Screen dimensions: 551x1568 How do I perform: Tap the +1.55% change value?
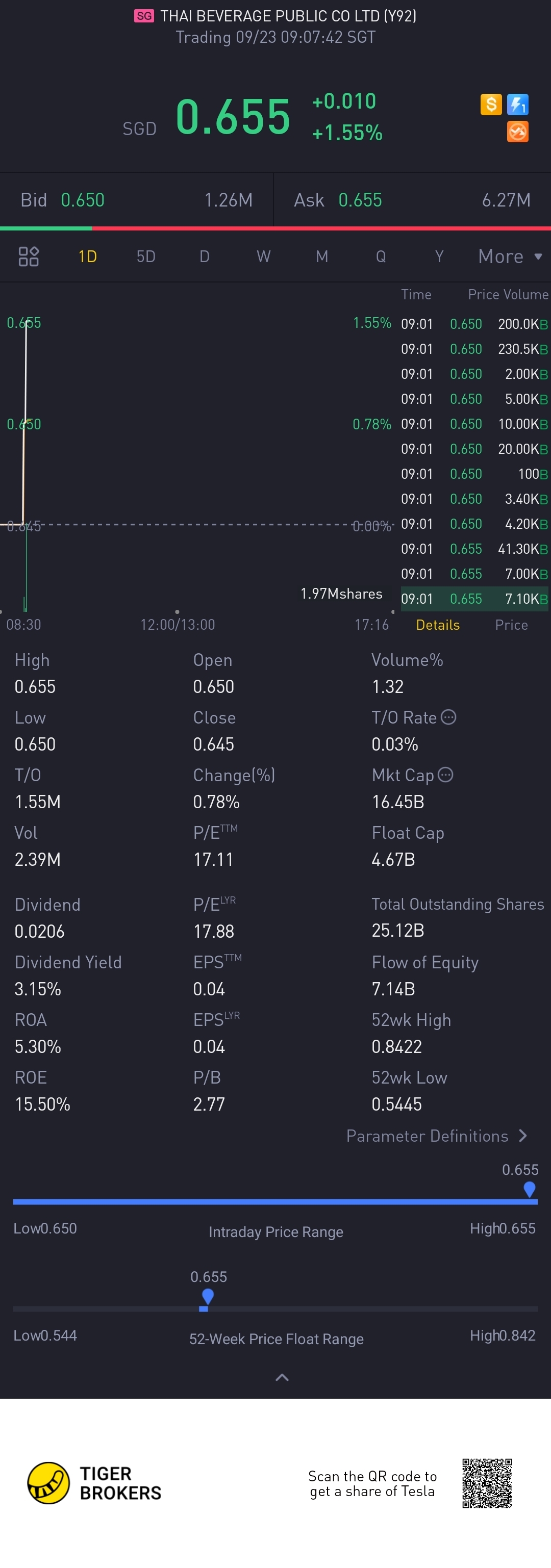(347, 132)
